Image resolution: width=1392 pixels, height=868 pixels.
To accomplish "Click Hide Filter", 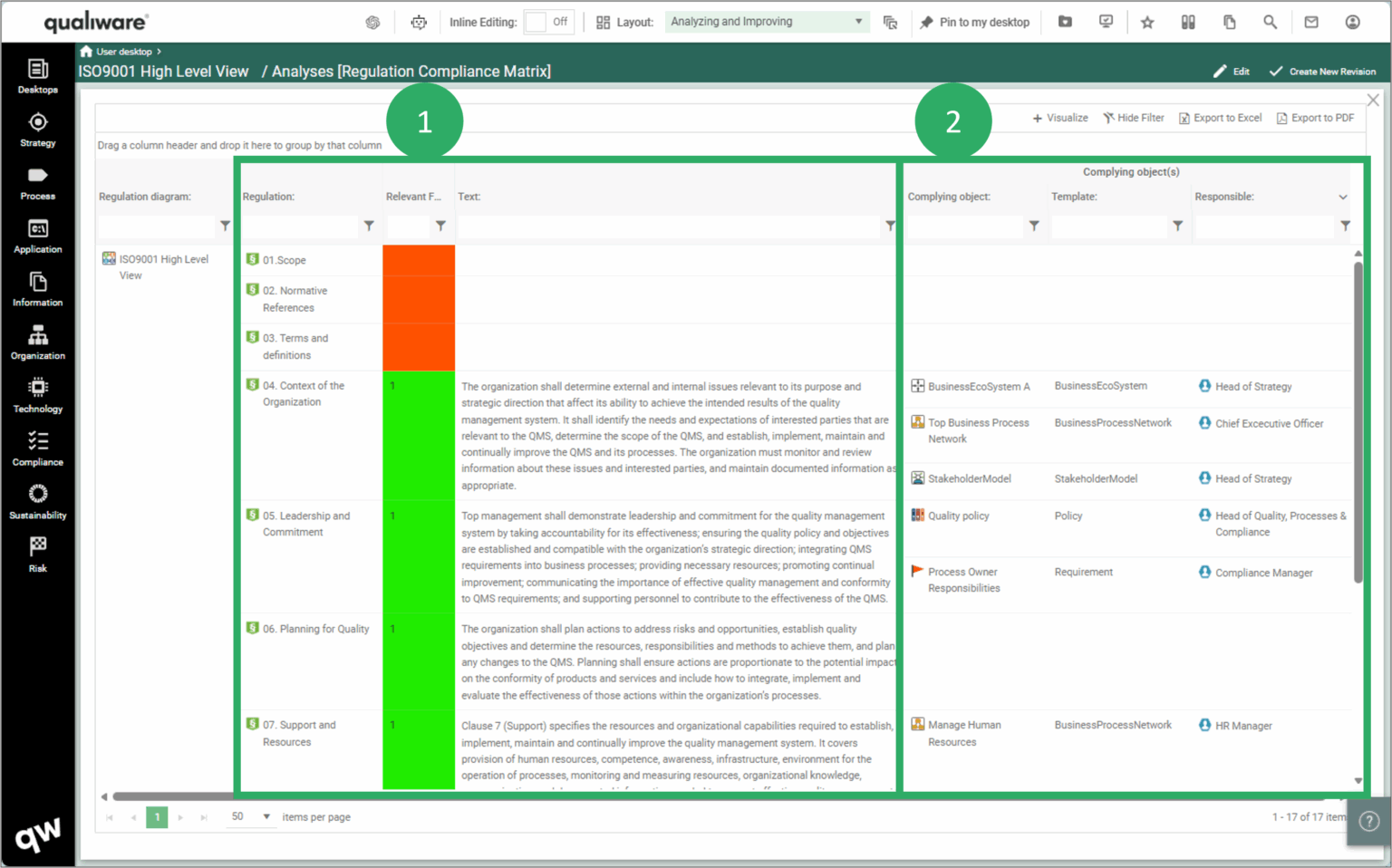I will coord(1134,118).
